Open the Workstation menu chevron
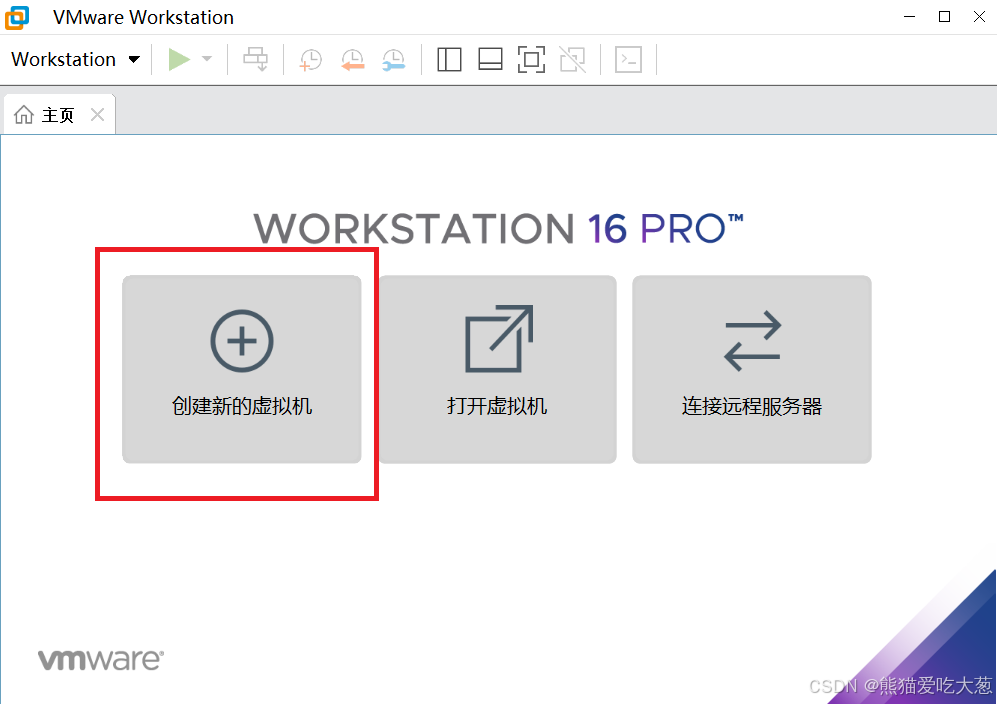 133,59
